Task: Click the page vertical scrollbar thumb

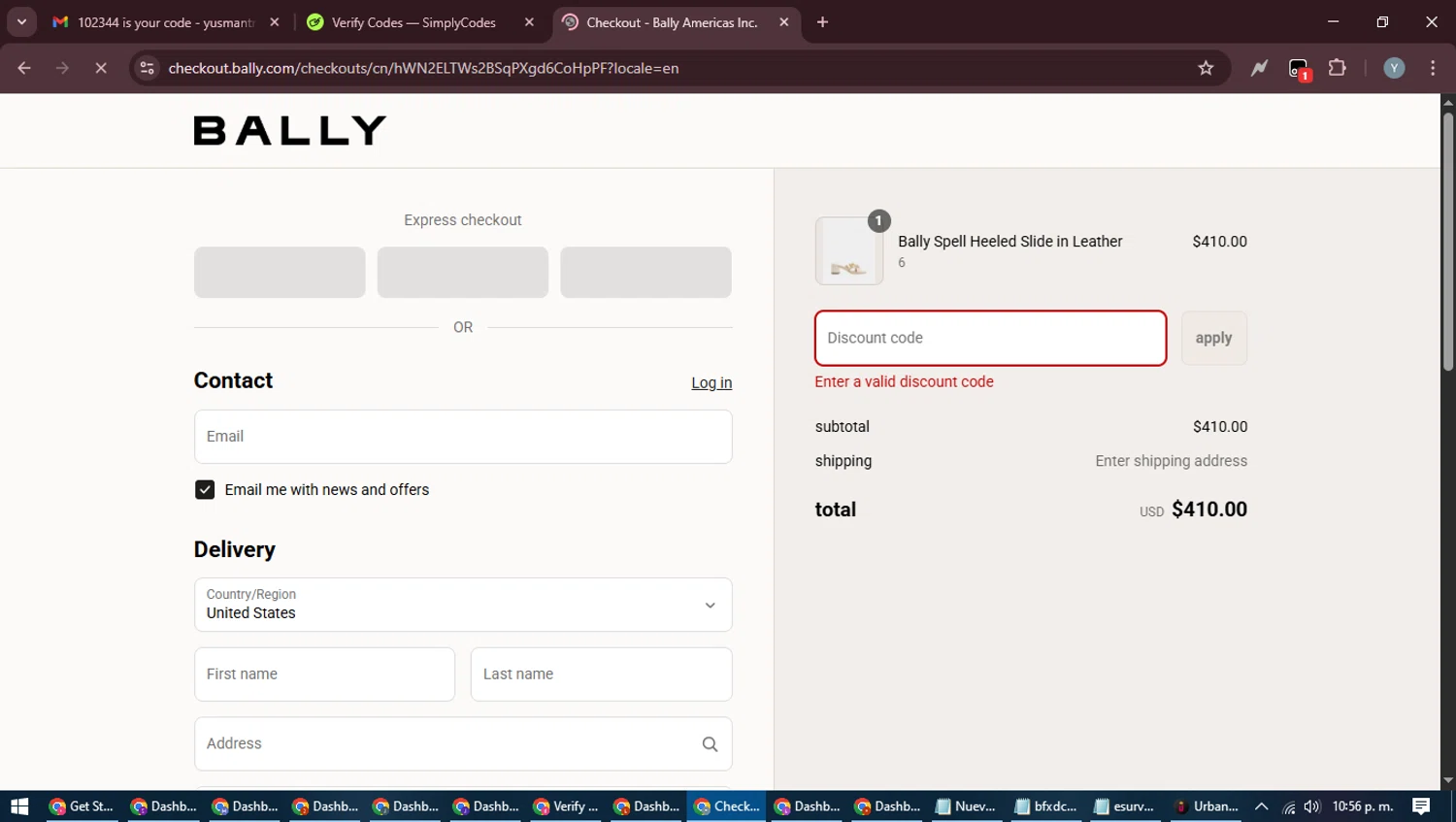Action: click(1448, 243)
